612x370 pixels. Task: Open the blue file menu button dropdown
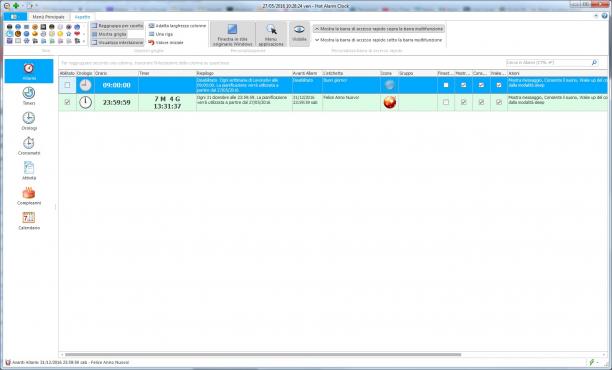click(15, 17)
